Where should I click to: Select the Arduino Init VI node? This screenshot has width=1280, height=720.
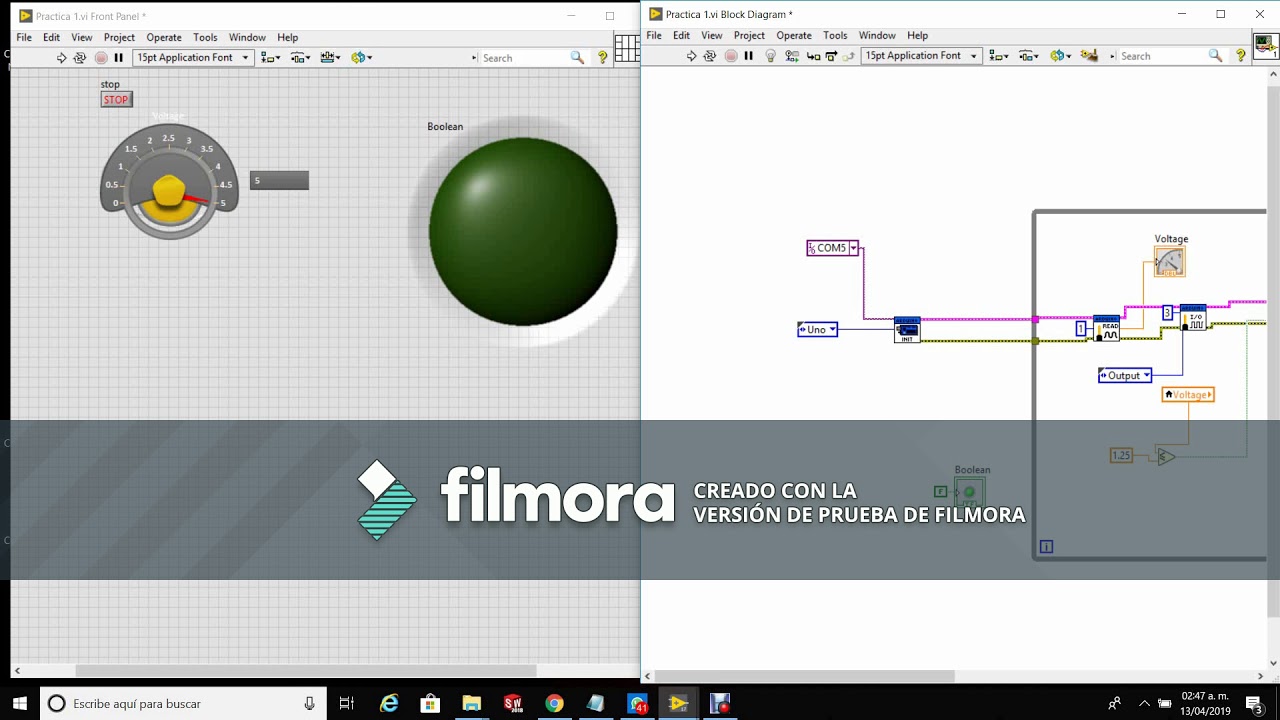pyautogui.click(x=907, y=330)
